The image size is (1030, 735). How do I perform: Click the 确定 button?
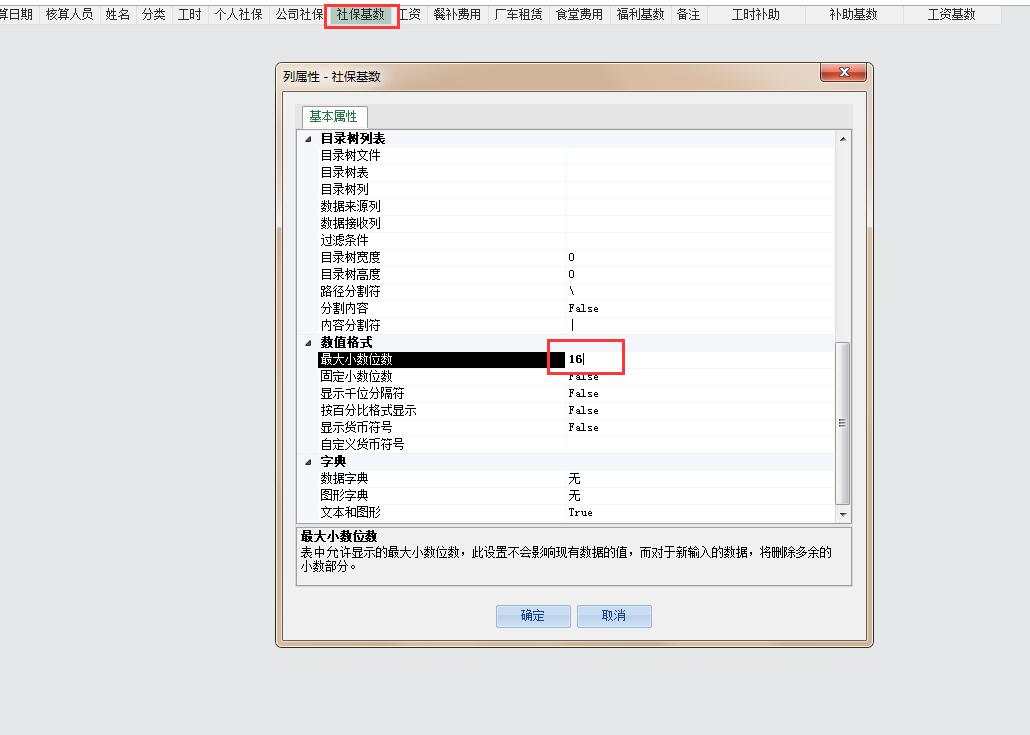533,616
